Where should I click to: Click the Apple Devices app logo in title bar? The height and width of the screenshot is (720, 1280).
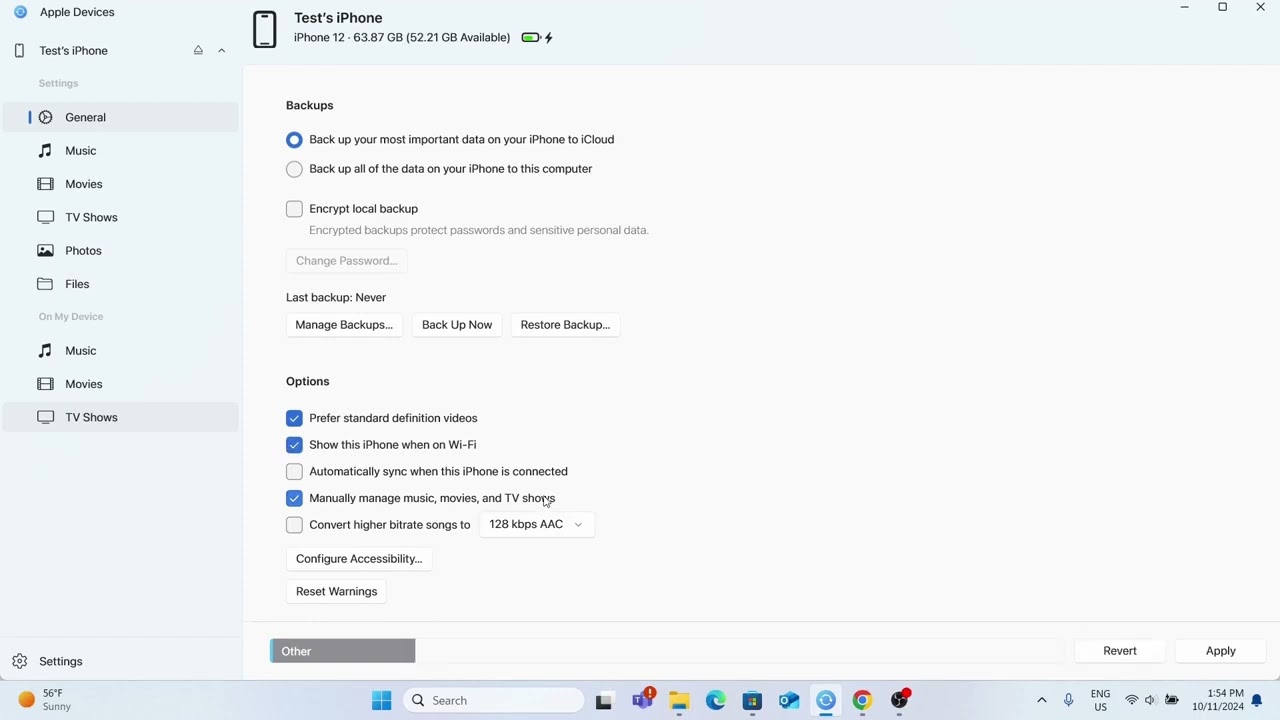(x=20, y=12)
